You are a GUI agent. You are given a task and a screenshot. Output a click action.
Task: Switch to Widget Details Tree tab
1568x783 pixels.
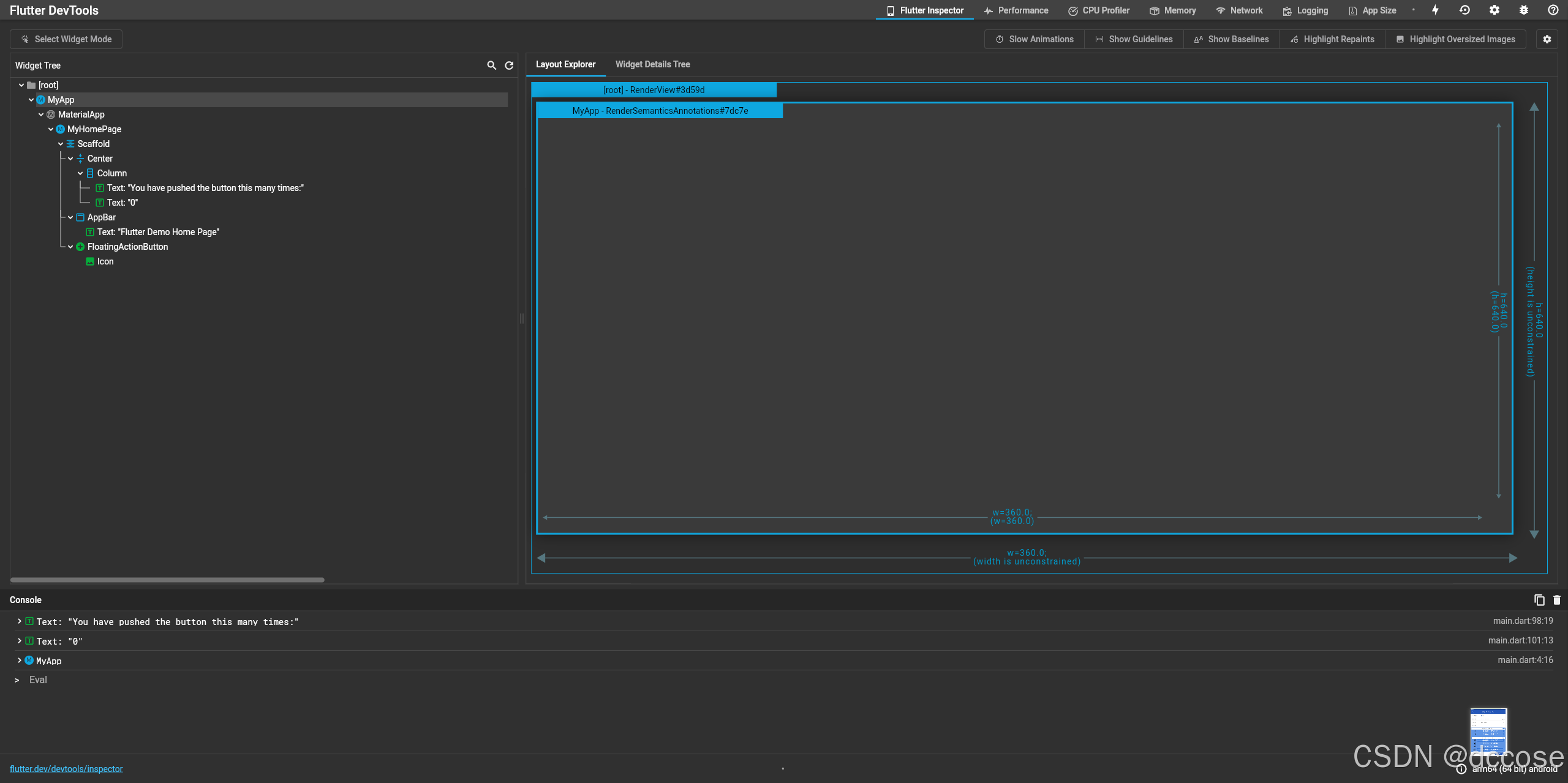pos(652,64)
